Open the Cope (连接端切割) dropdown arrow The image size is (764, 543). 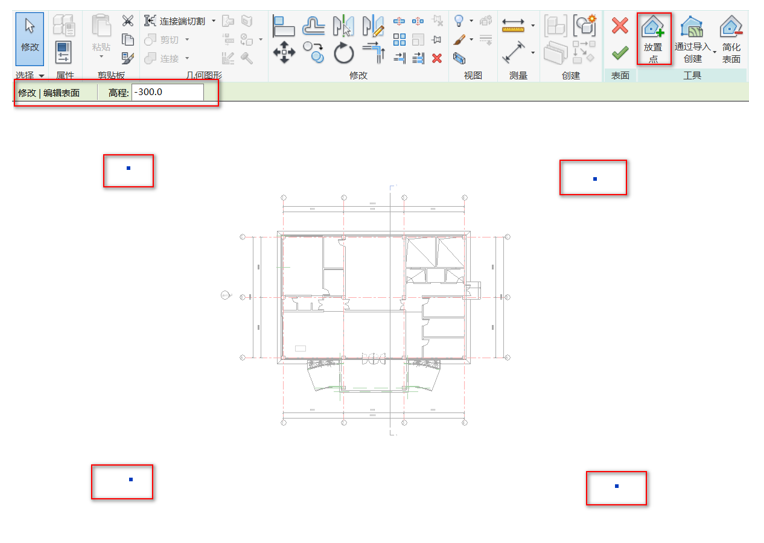(x=213, y=21)
